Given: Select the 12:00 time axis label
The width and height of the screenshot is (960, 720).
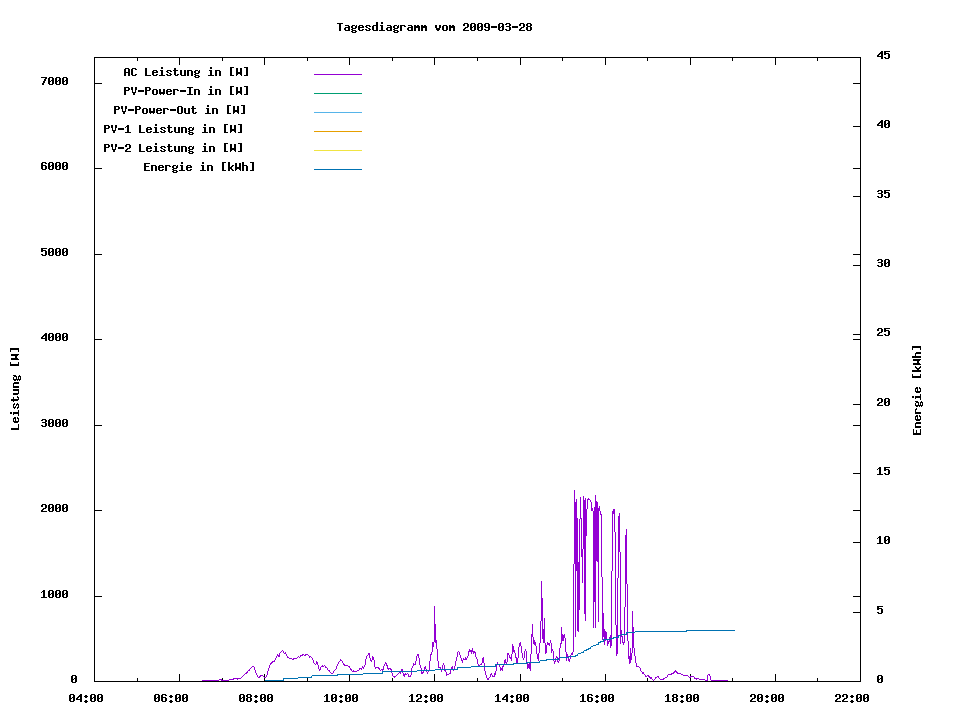Looking at the screenshot, I should pyautogui.click(x=427, y=699).
